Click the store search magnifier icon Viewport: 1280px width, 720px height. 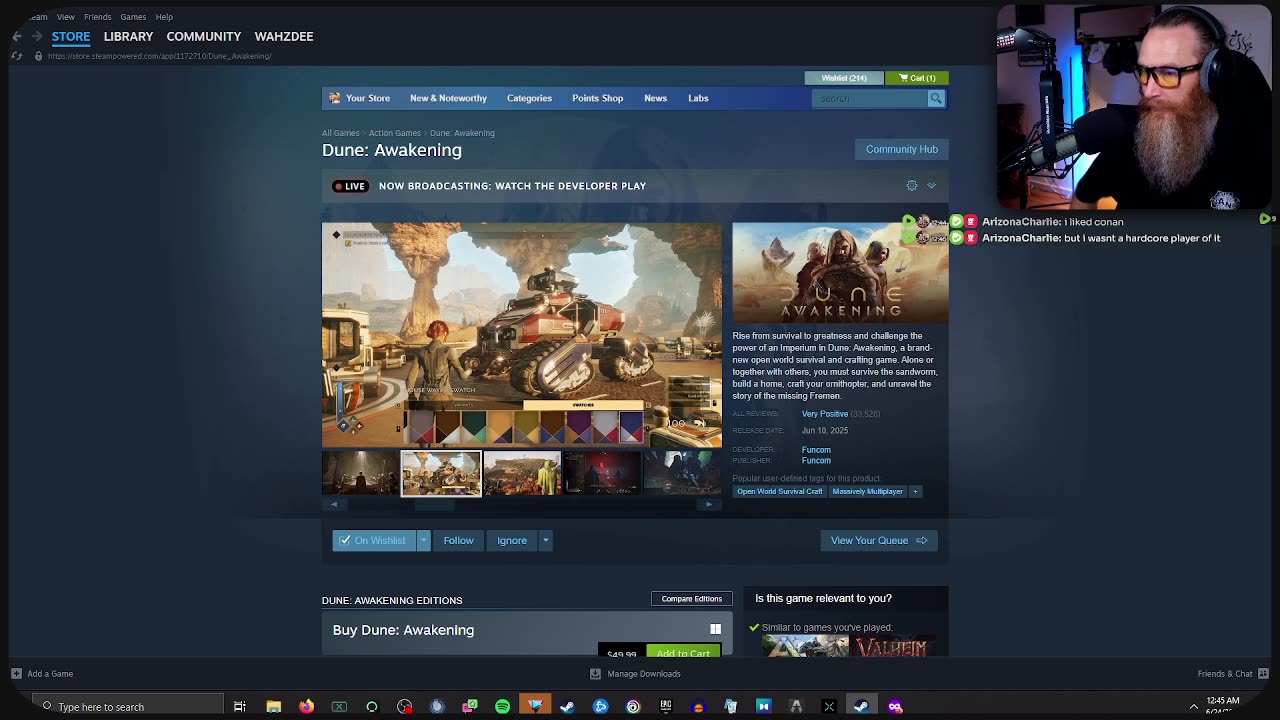935,98
